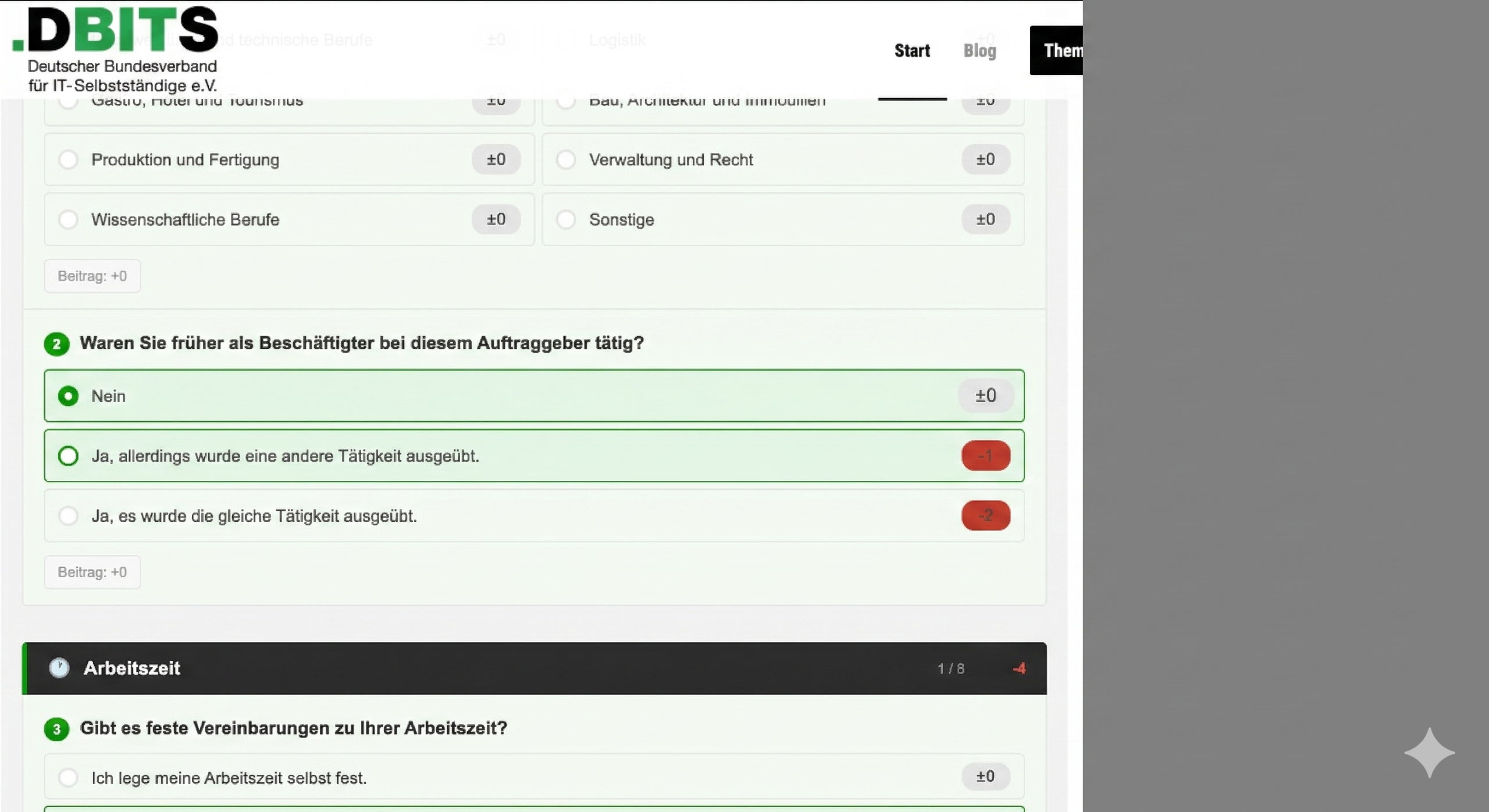Select the Sonstige option

coord(567,219)
